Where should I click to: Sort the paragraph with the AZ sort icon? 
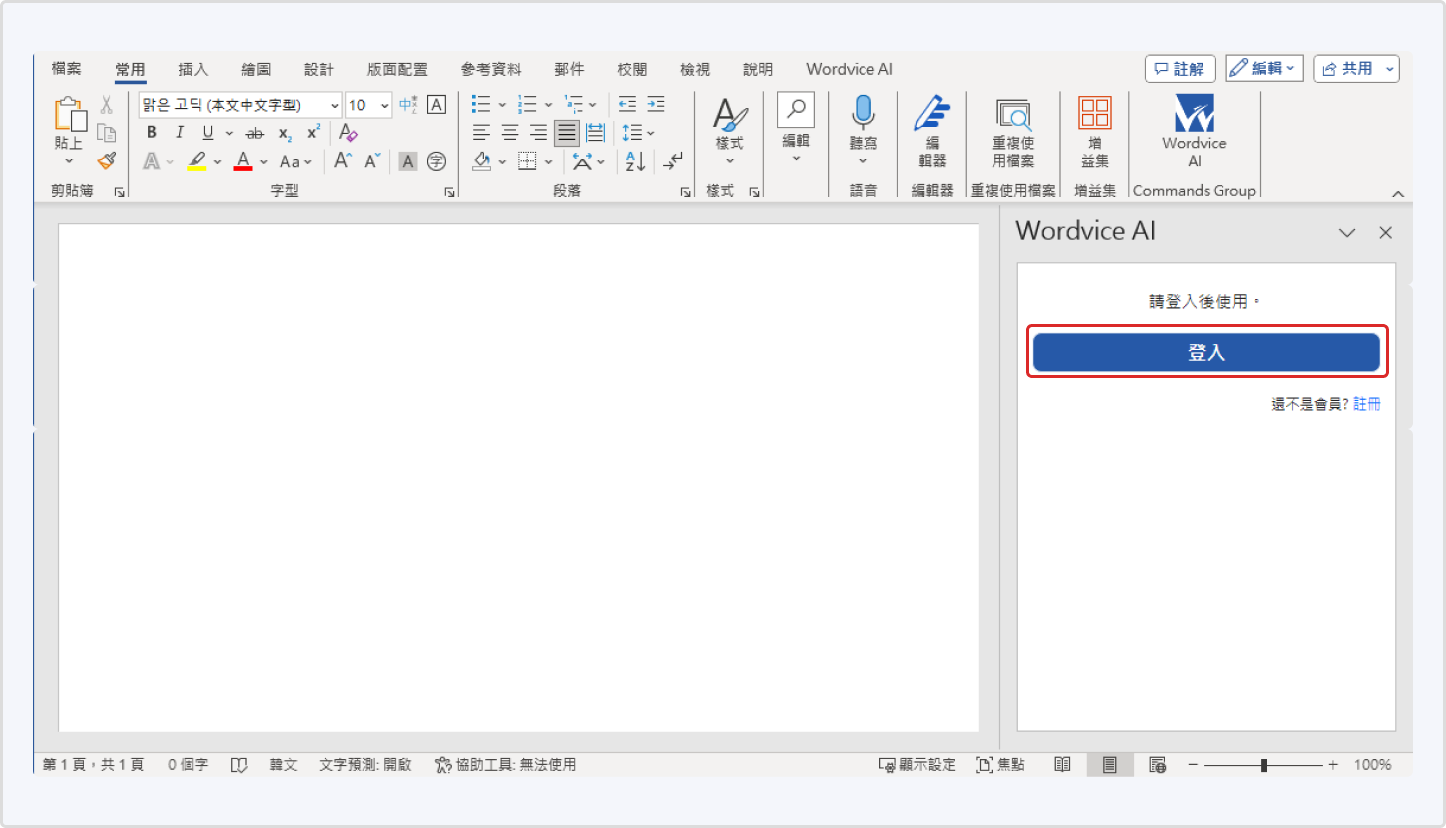633,161
